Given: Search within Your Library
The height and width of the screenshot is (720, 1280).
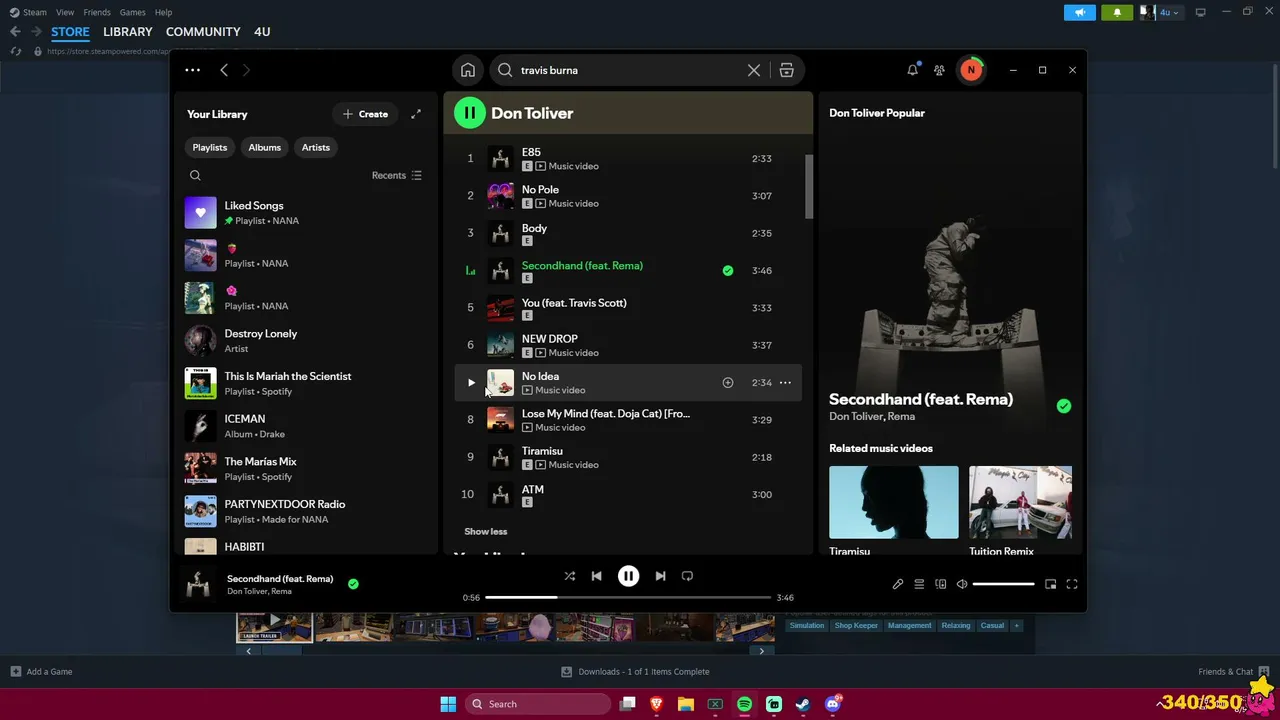Looking at the screenshot, I should coord(195,175).
